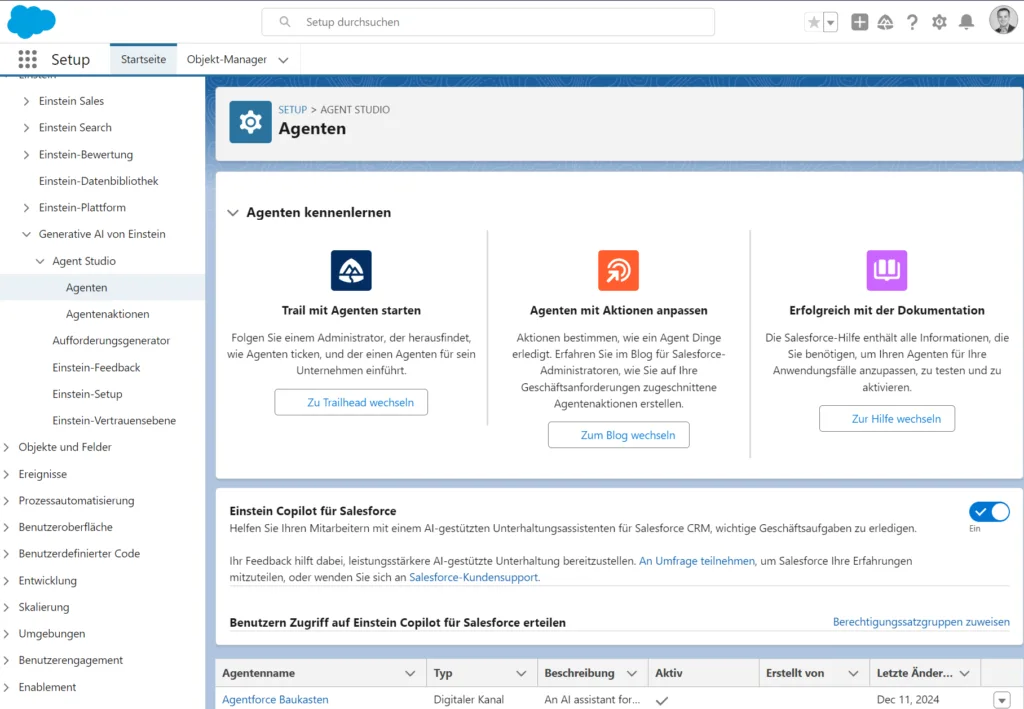Switch to the Objekt-Manager tab
1024x709 pixels.
click(x=227, y=59)
